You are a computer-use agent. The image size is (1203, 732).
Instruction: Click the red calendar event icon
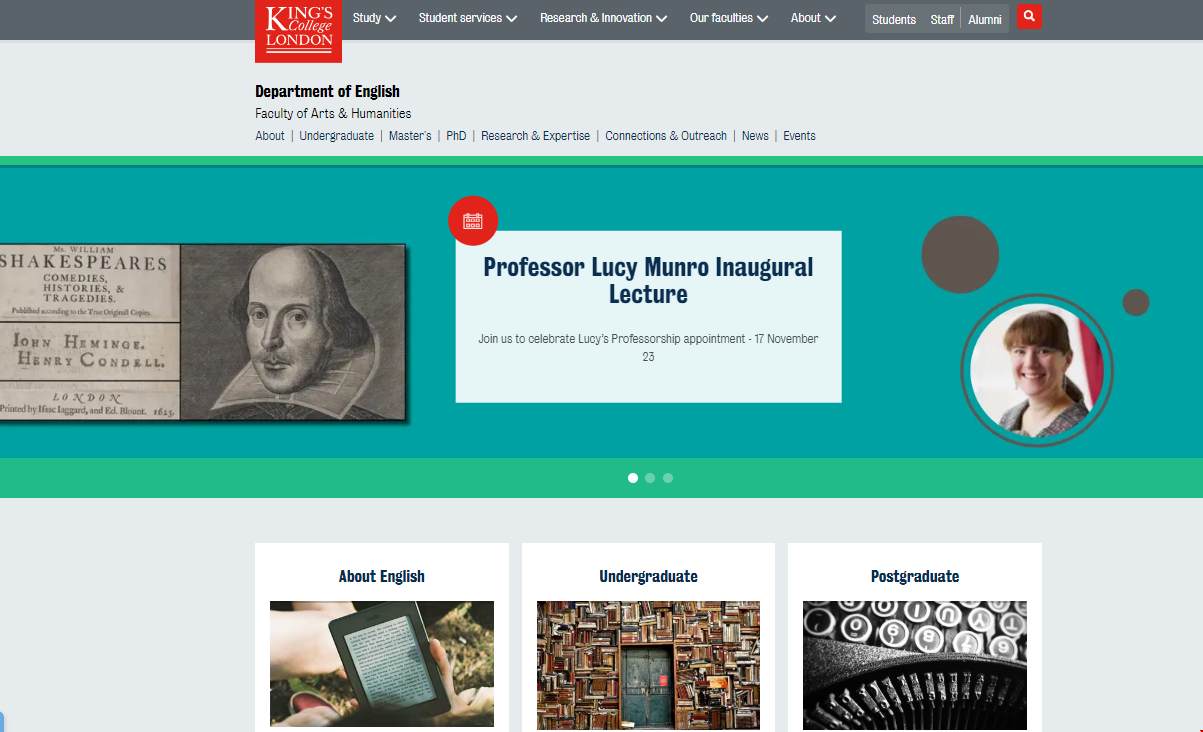click(x=473, y=220)
